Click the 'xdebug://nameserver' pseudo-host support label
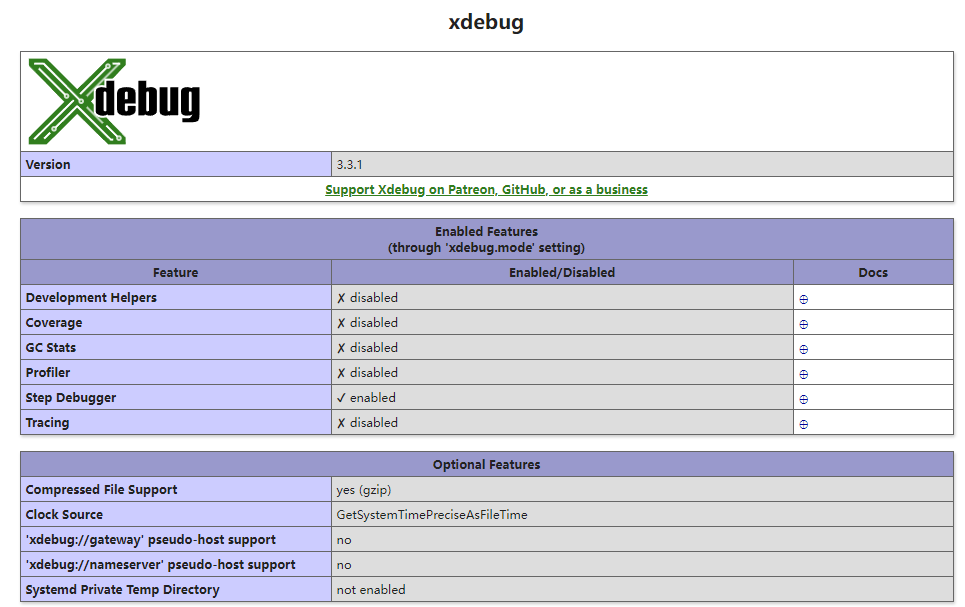 point(160,565)
